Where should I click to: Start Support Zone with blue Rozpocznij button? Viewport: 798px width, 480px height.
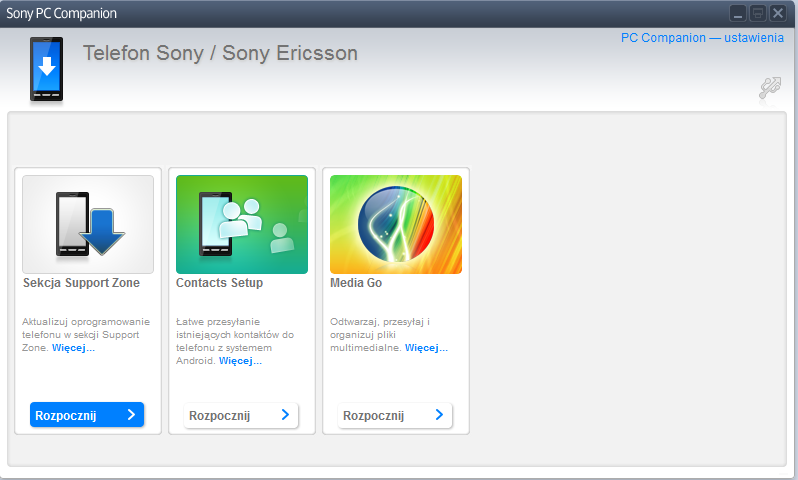tap(87, 415)
